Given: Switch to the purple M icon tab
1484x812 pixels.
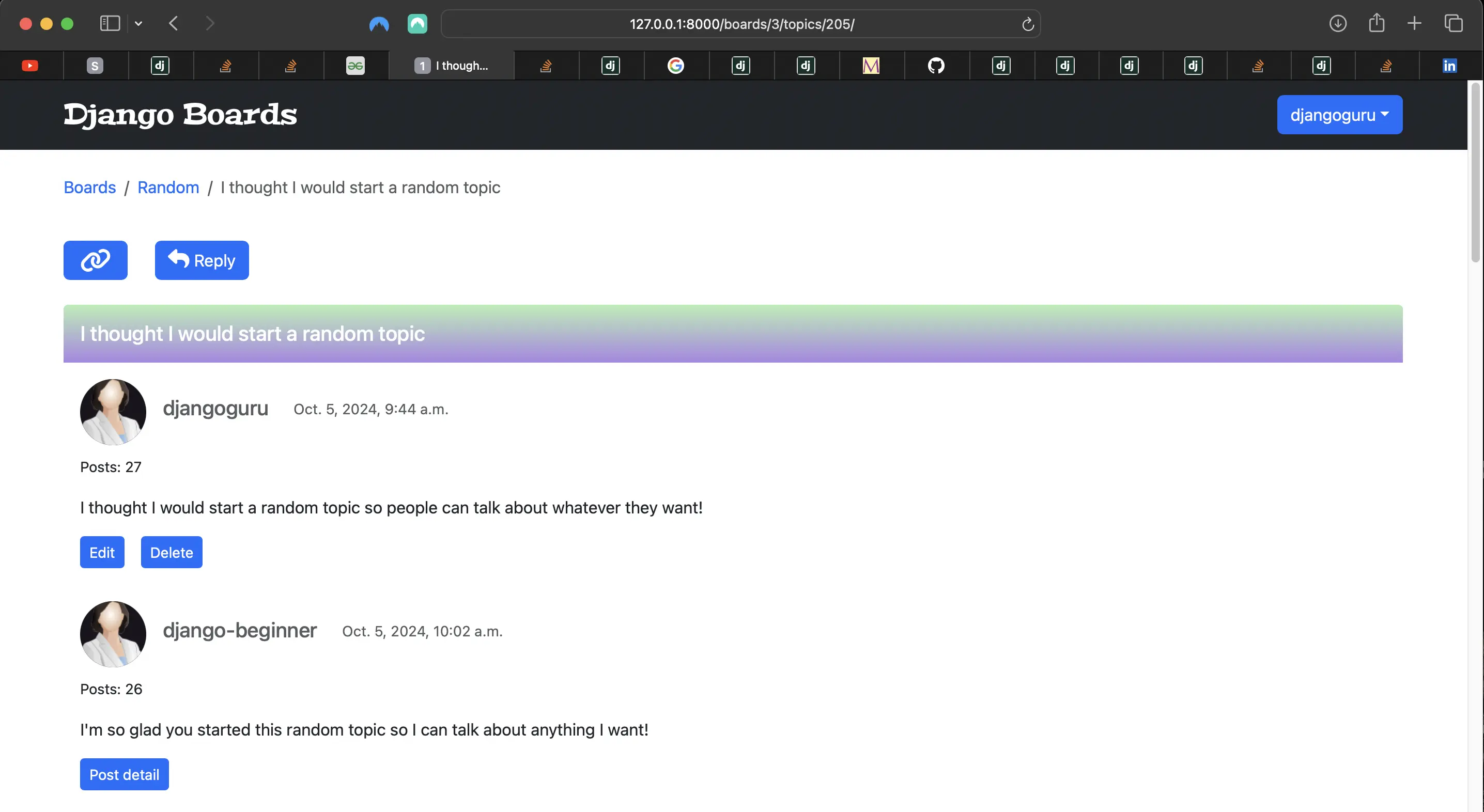Looking at the screenshot, I should [871, 66].
